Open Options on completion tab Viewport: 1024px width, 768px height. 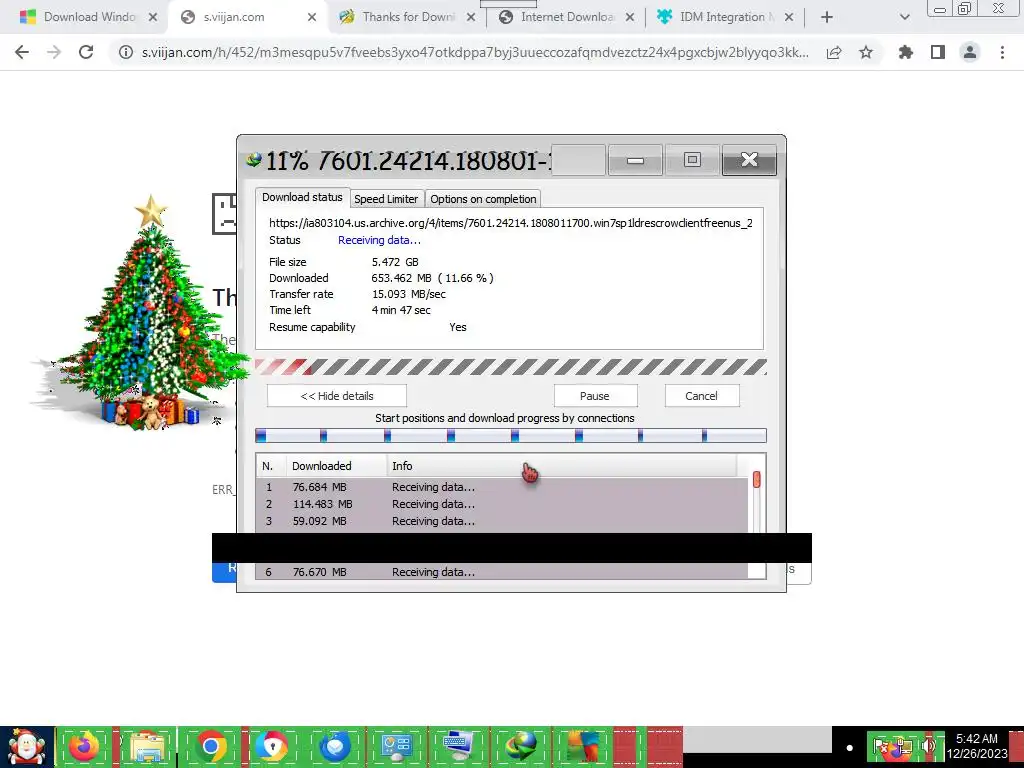pyautogui.click(x=483, y=199)
